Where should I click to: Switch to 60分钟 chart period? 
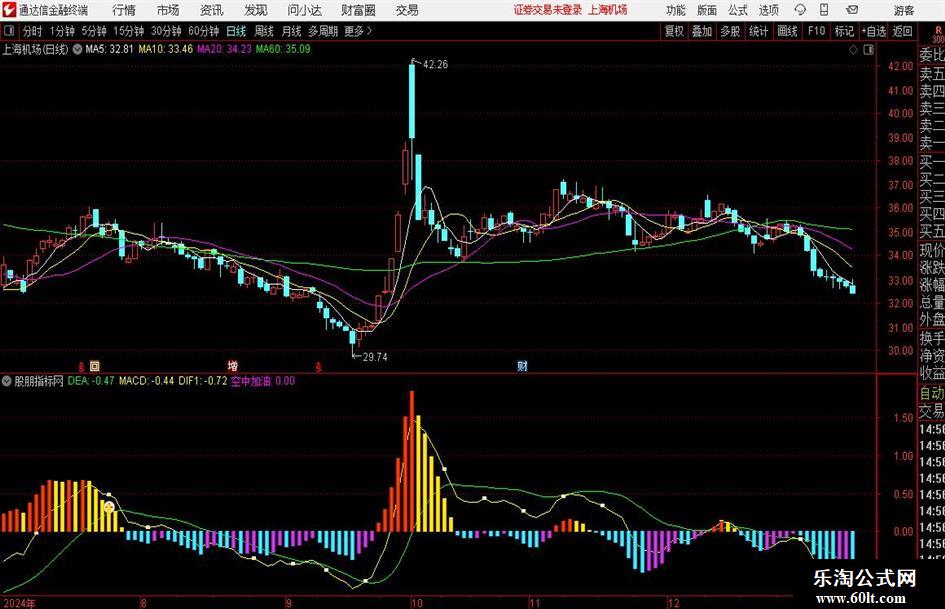pos(204,31)
